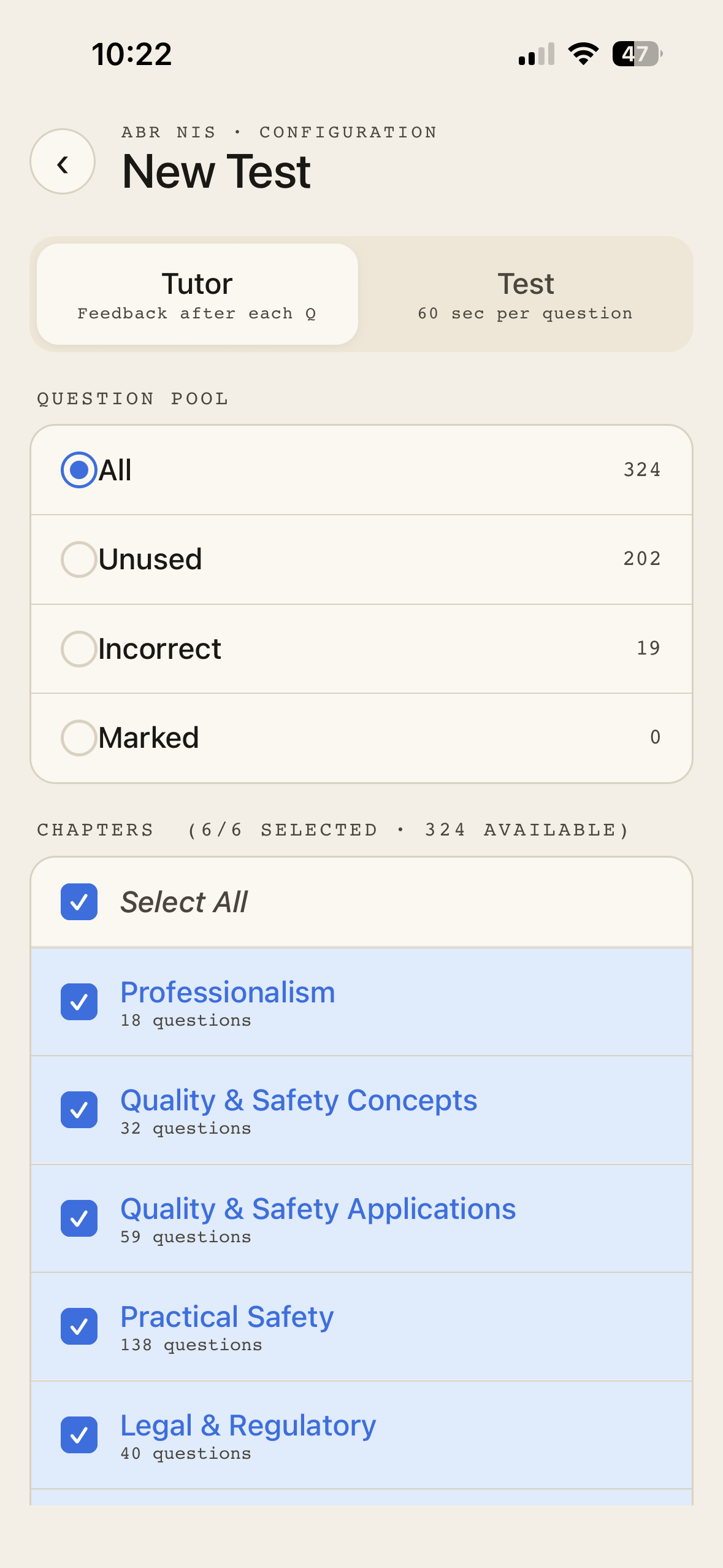Image resolution: width=723 pixels, height=1568 pixels.
Task: Toggle the Select All checkbox
Action: click(79, 902)
